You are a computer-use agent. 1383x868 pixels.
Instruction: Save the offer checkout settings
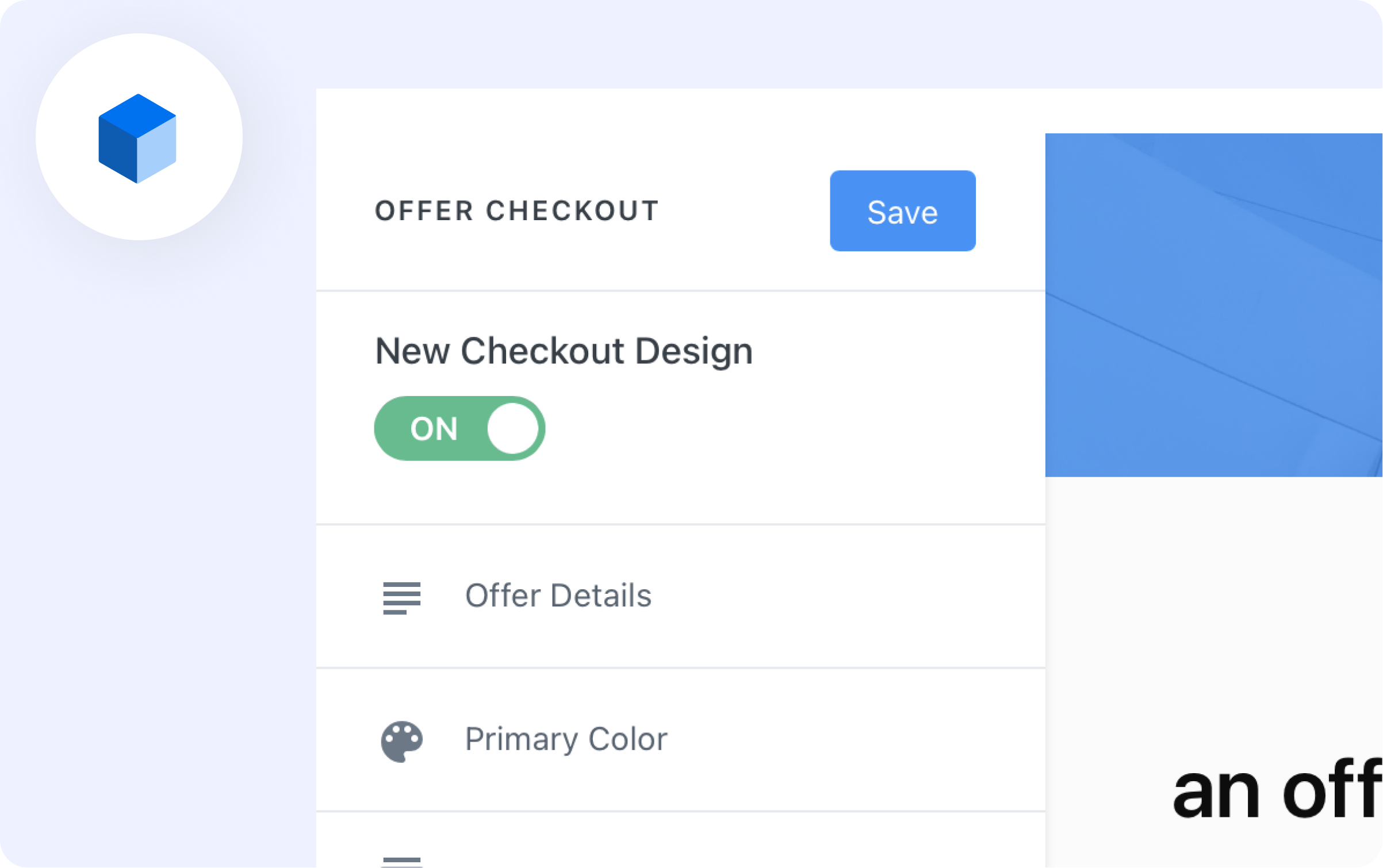click(x=903, y=211)
